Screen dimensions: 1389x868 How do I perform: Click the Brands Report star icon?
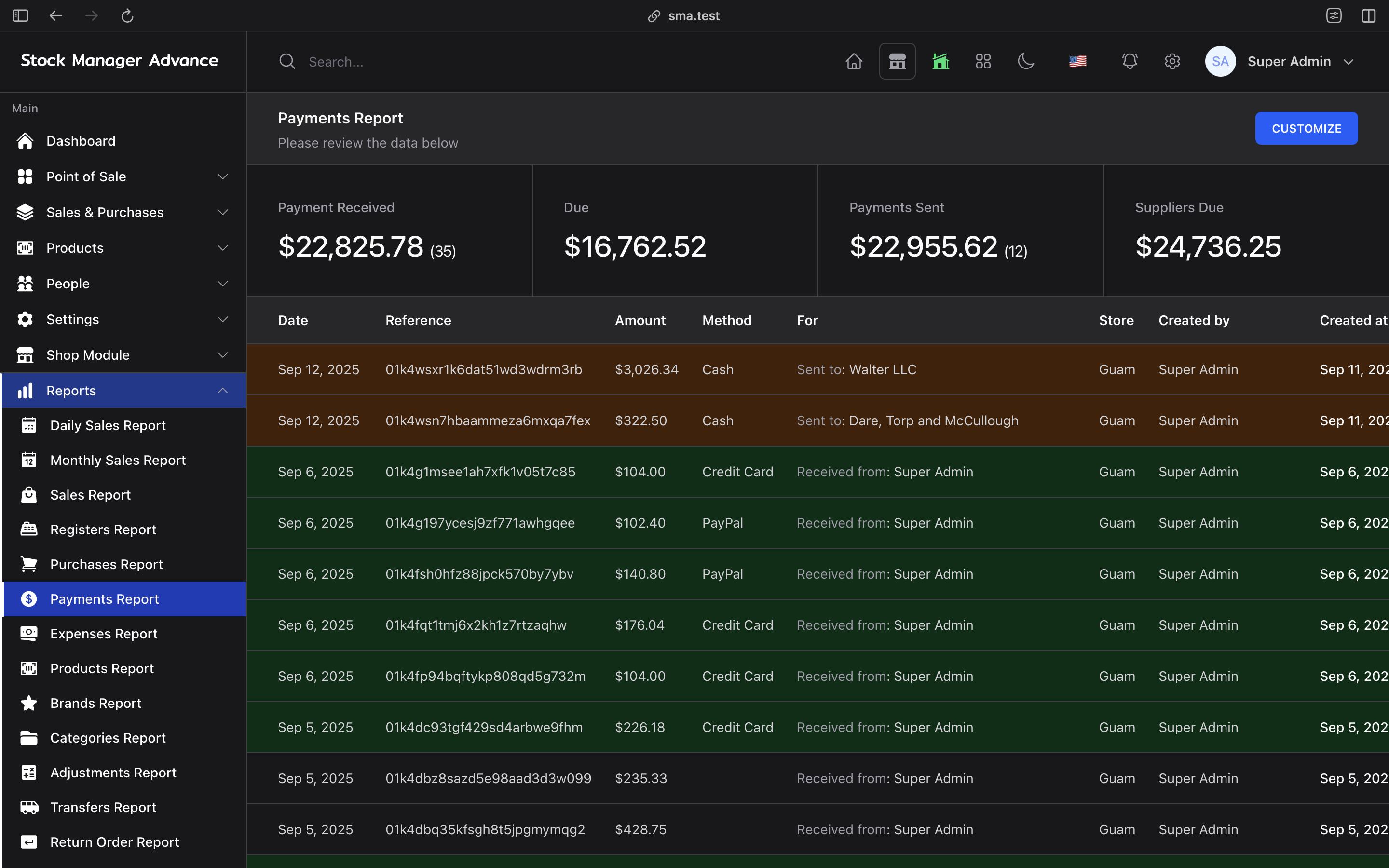(29, 703)
